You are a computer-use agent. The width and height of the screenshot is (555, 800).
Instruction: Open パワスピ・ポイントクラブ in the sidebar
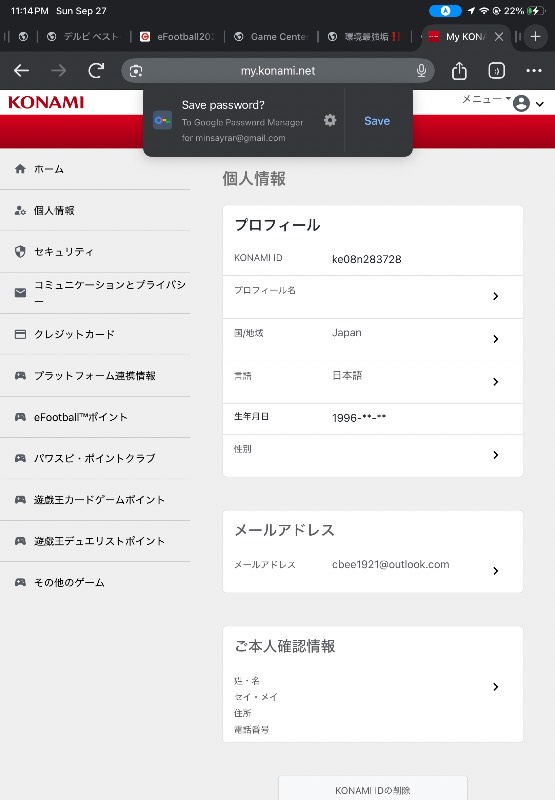pyautogui.click(x=95, y=458)
